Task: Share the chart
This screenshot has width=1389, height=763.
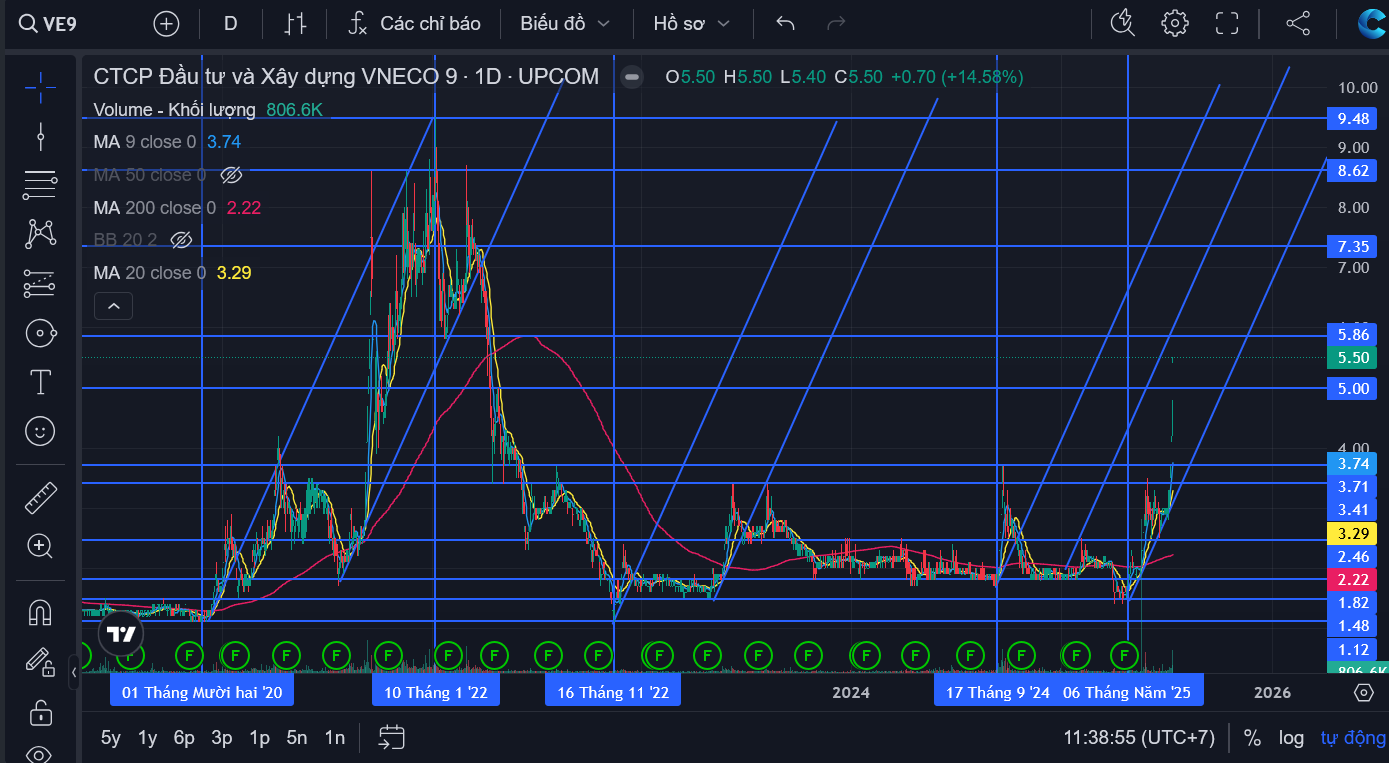Action: click(x=1298, y=23)
